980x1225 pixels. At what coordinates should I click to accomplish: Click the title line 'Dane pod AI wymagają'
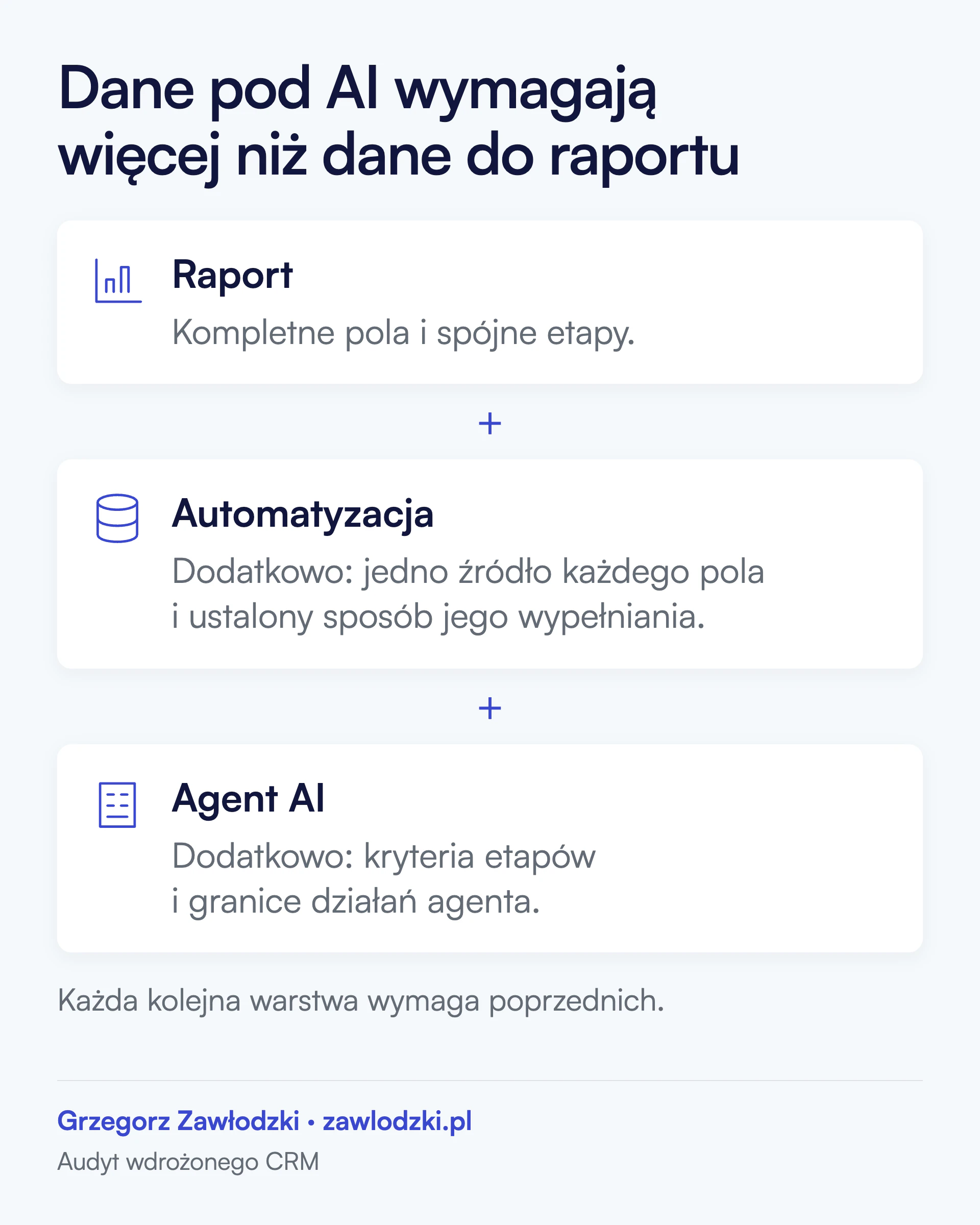(x=357, y=92)
